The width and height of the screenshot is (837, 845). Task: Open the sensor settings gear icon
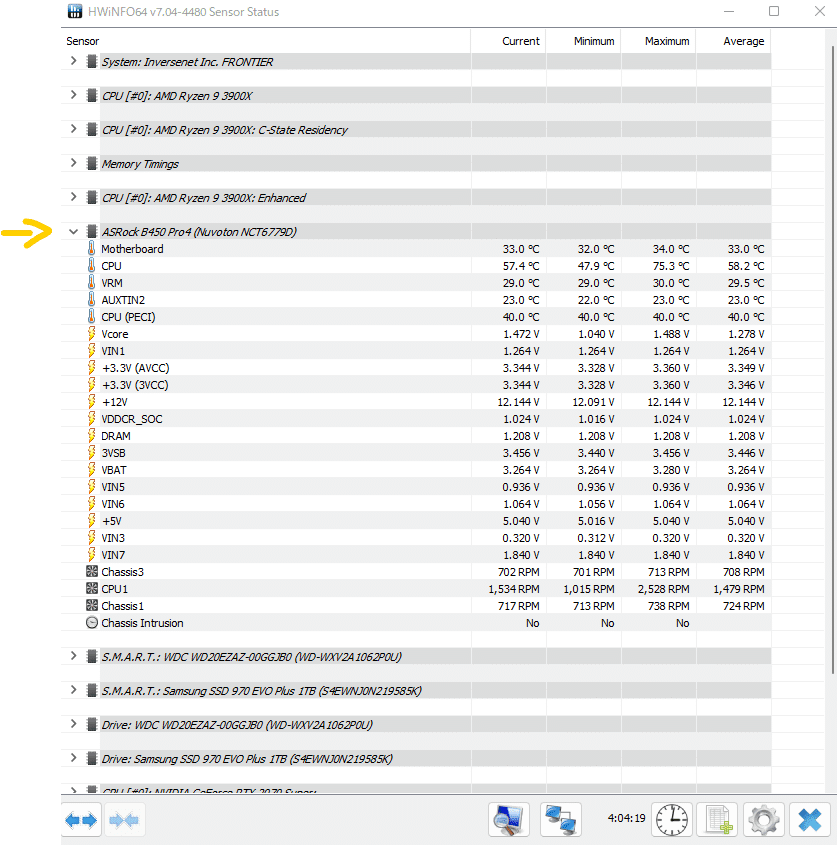(x=763, y=820)
